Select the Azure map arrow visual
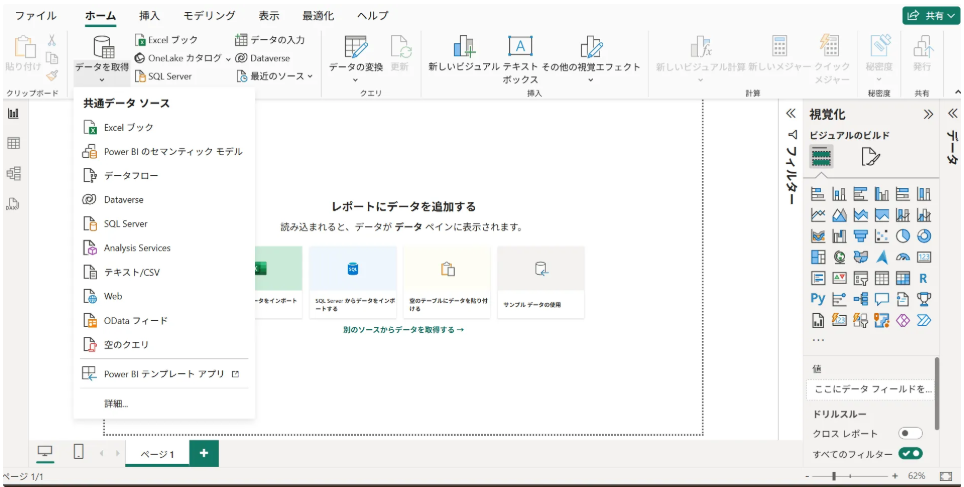 tap(882, 257)
